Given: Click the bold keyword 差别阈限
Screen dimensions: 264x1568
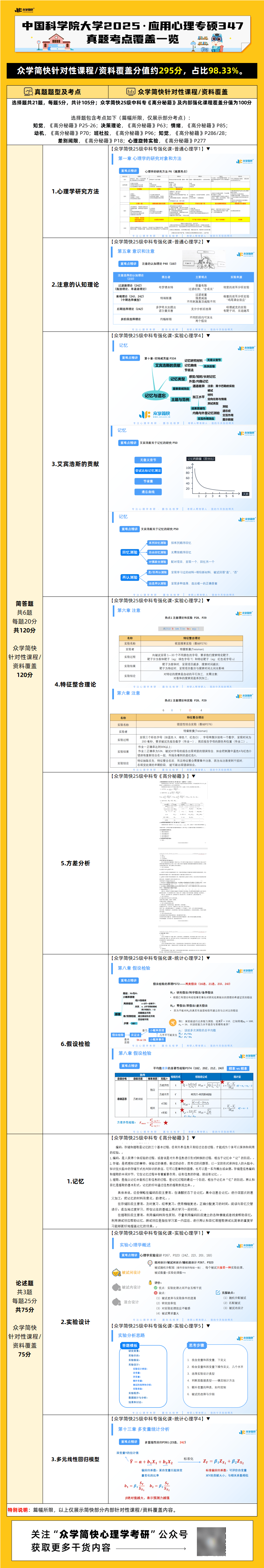Looking at the screenshot, I should (68, 141).
